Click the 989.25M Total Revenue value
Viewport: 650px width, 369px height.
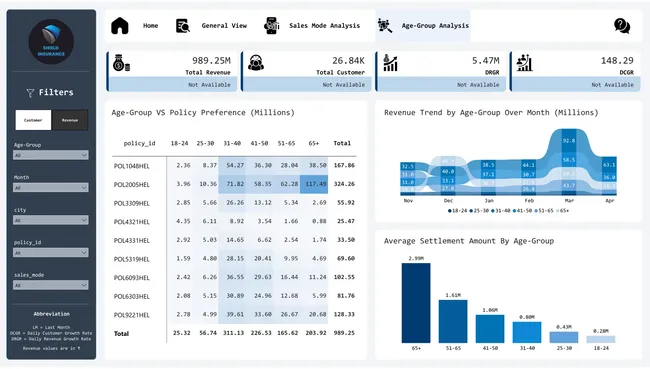click(x=211, y=61)
